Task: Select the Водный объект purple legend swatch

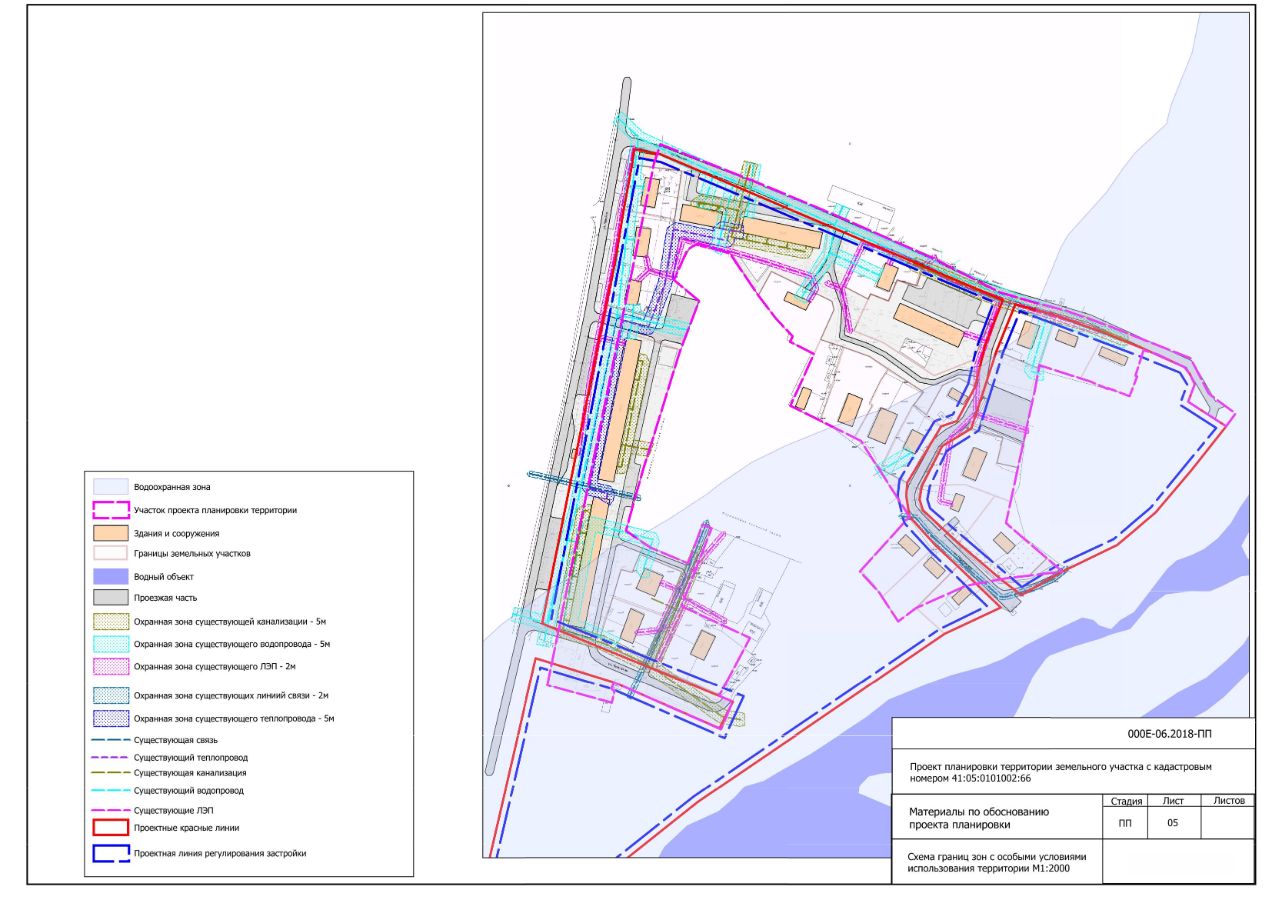Action: pos(110,577)
